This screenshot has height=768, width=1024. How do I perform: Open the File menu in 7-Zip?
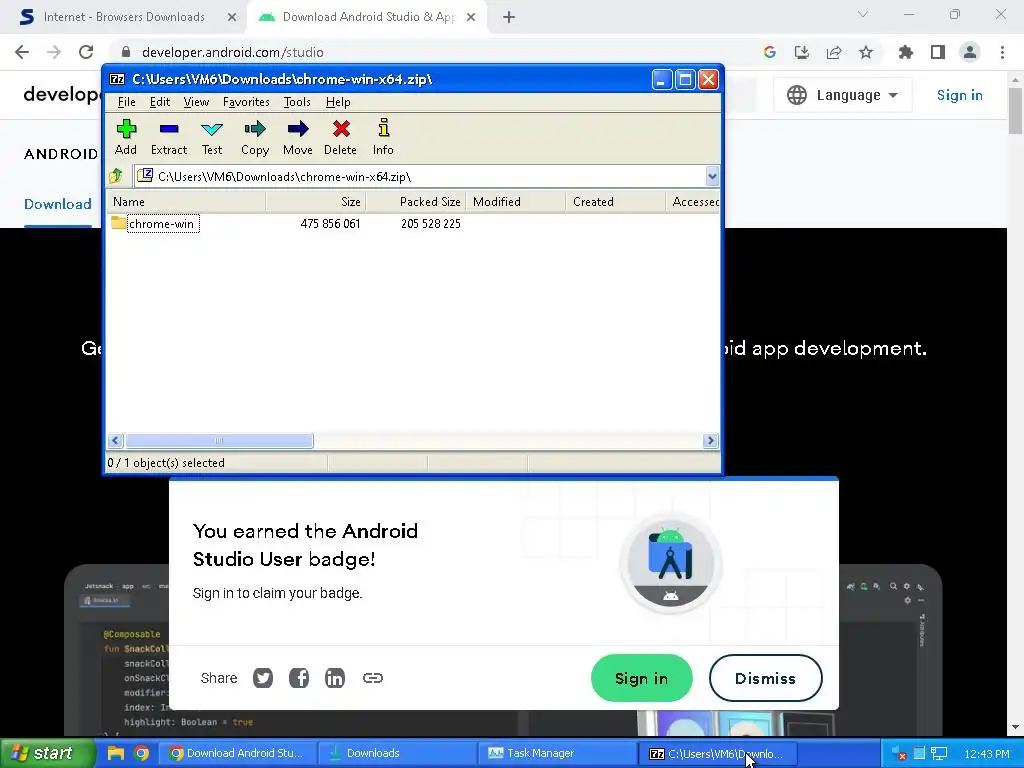click(127, 102)
